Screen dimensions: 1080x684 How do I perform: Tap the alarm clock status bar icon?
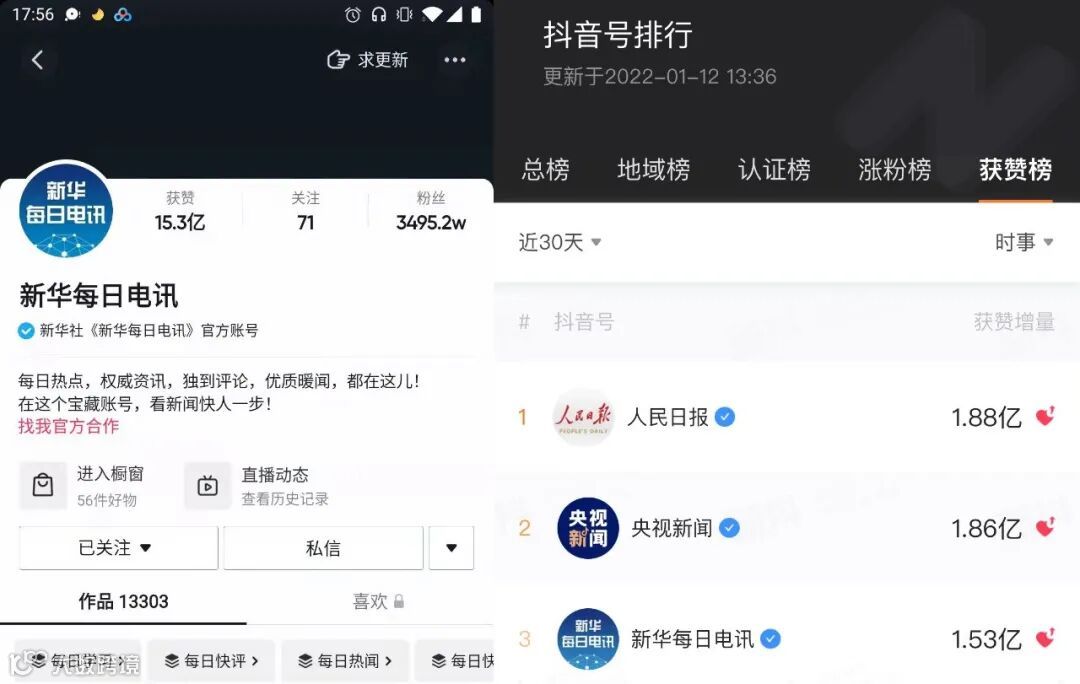coord(353,14)
